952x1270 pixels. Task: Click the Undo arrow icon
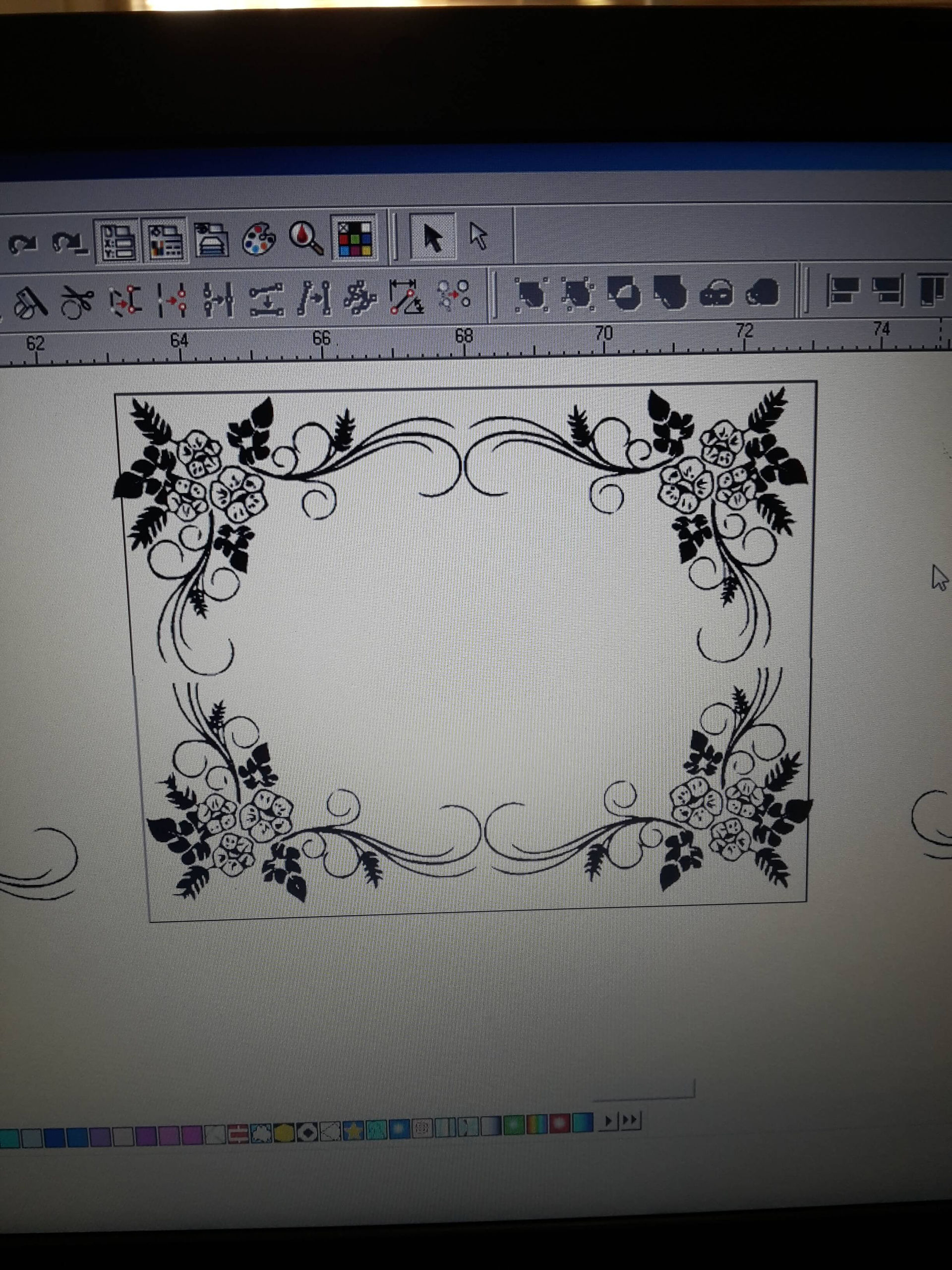(22, 244)
